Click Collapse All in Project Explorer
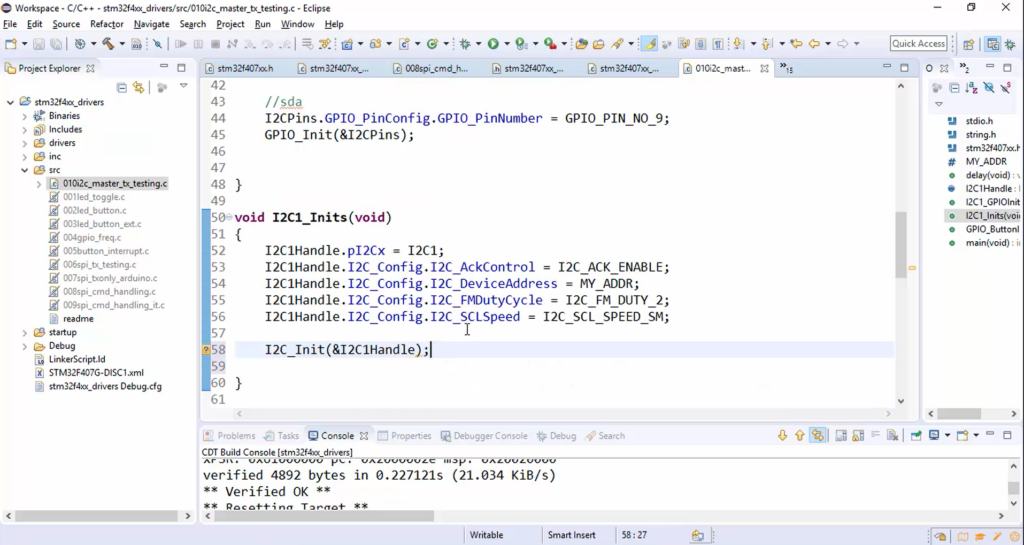This screenshot has width=1024, height=545. tap(121, 87)
